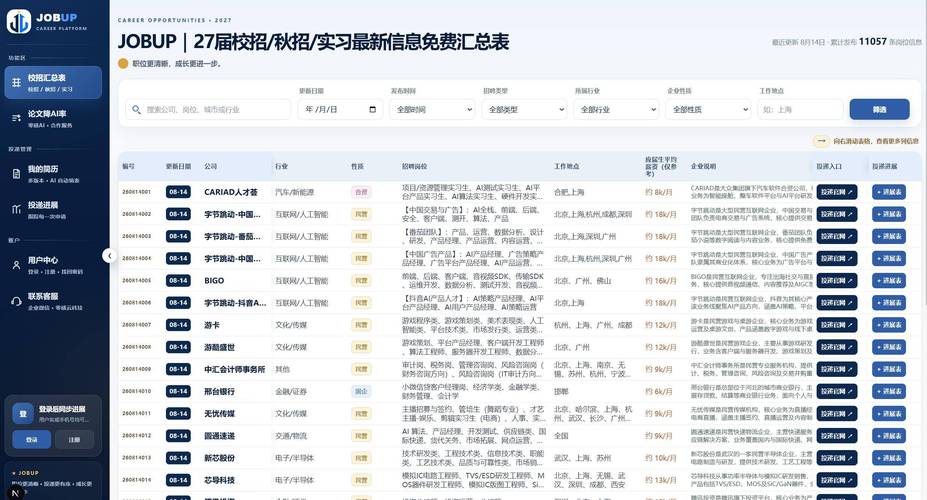Click the 文化/传媒 cell in 无忧传媒 row
Image resolution: width=927 pixels, height=500 pixels.
291,414
